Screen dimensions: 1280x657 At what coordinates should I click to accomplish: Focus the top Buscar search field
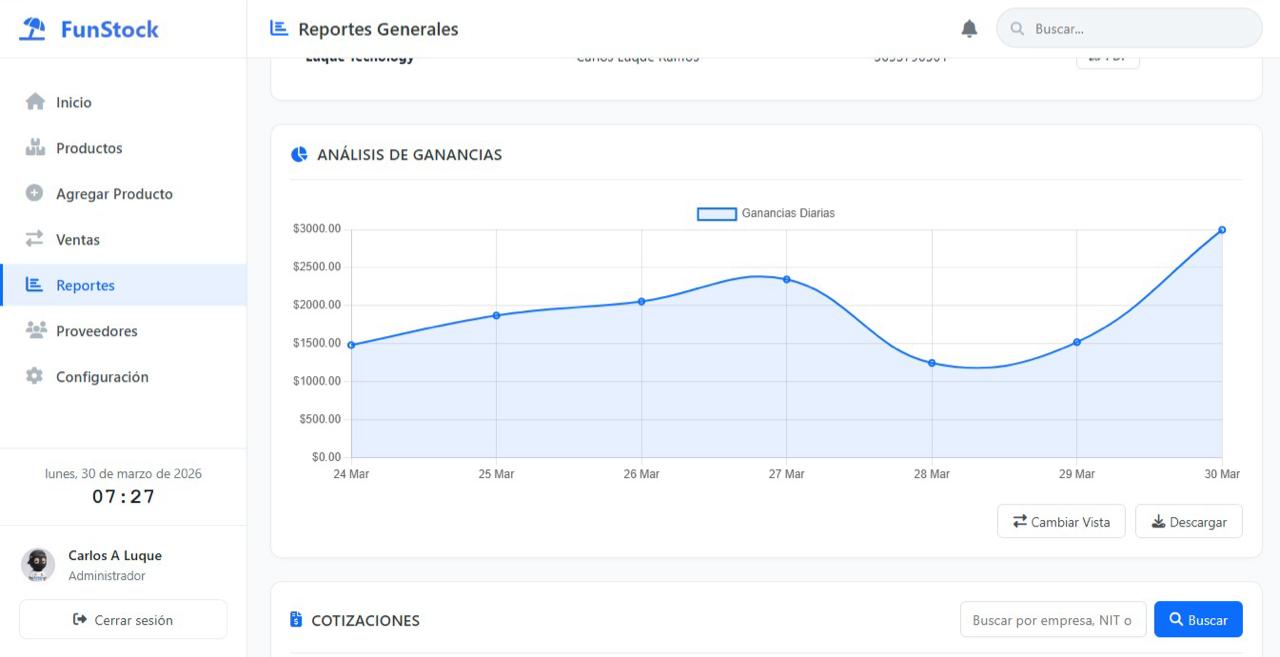(1140, 29)
